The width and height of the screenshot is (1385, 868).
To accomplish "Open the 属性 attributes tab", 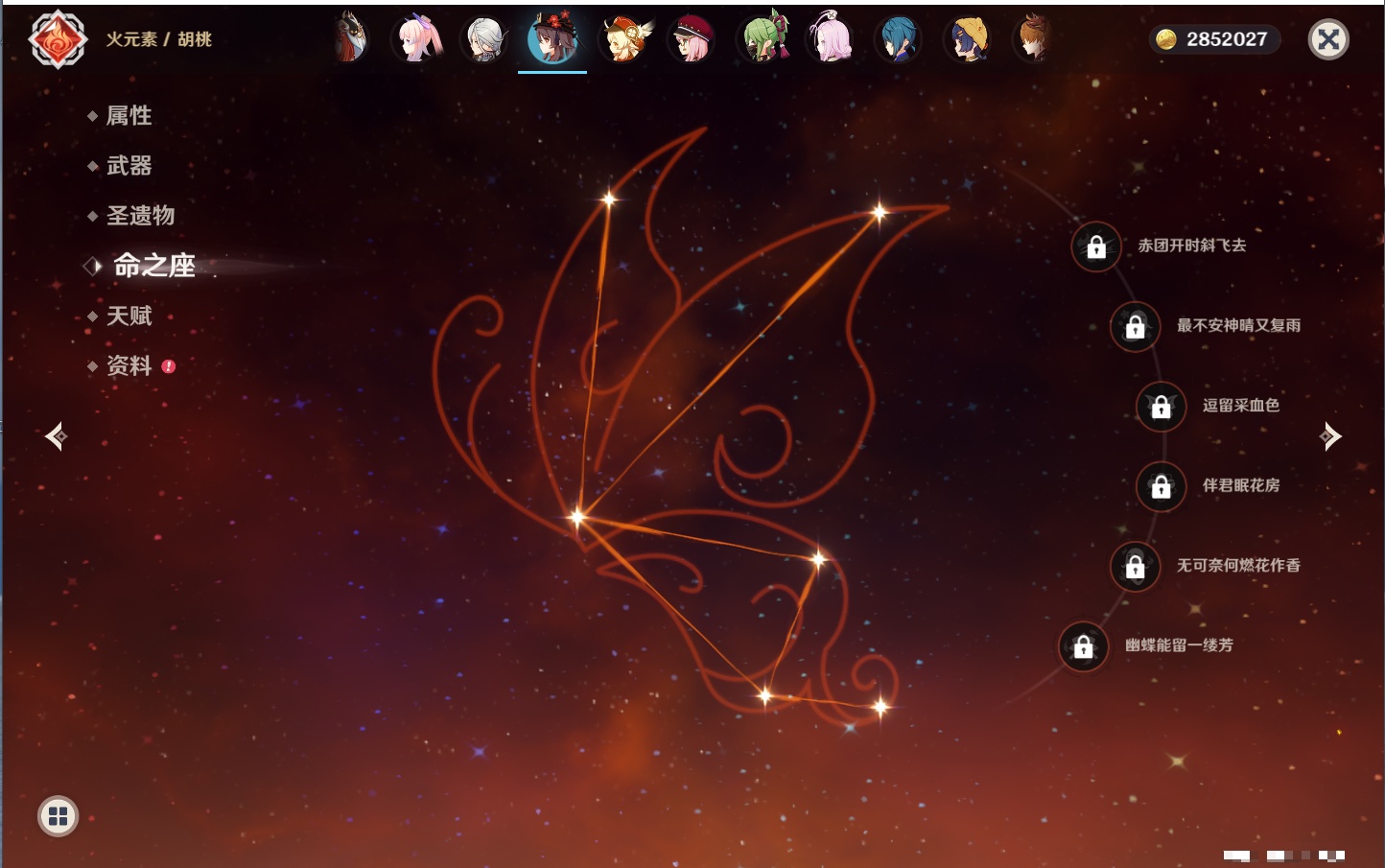I will 129,116.
